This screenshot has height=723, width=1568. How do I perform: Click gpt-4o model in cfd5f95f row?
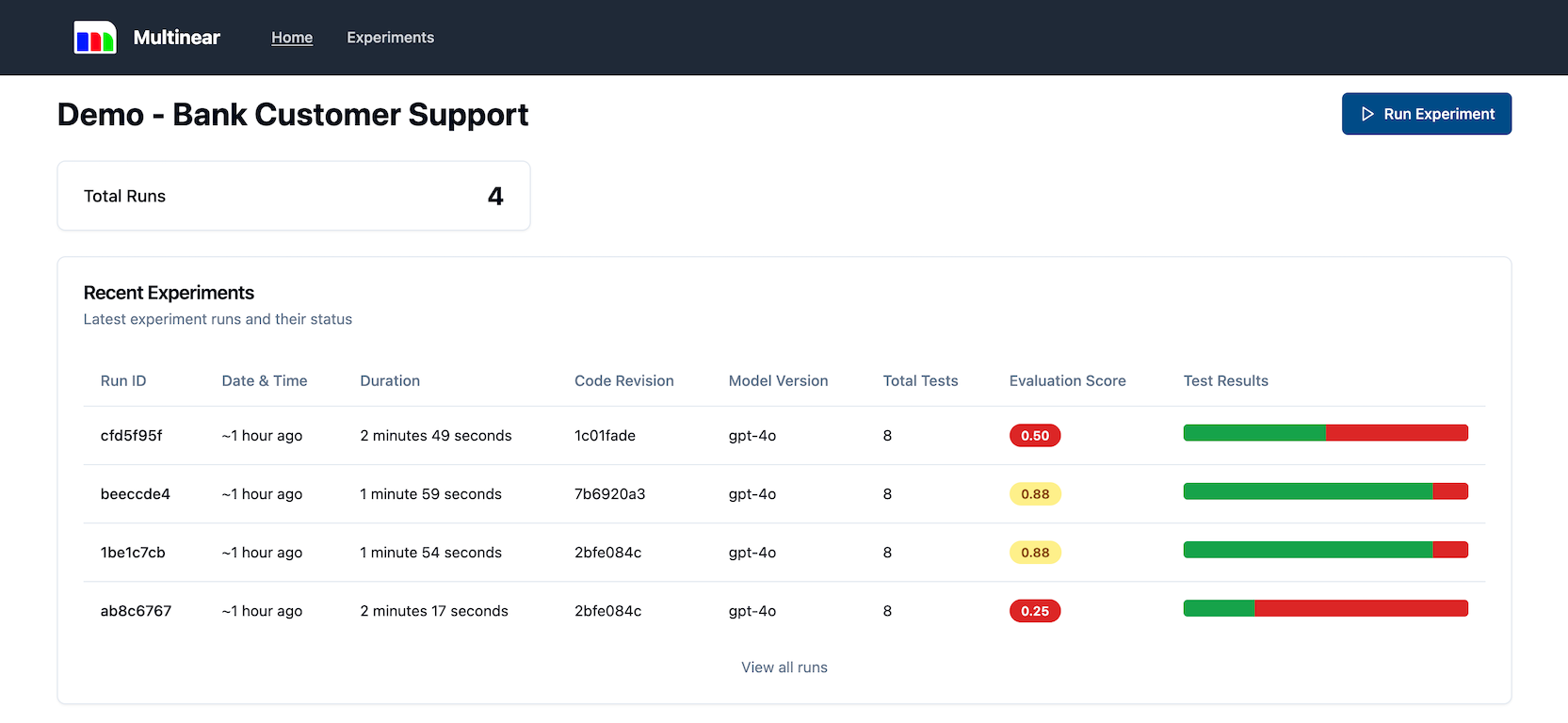pos(752,436)
